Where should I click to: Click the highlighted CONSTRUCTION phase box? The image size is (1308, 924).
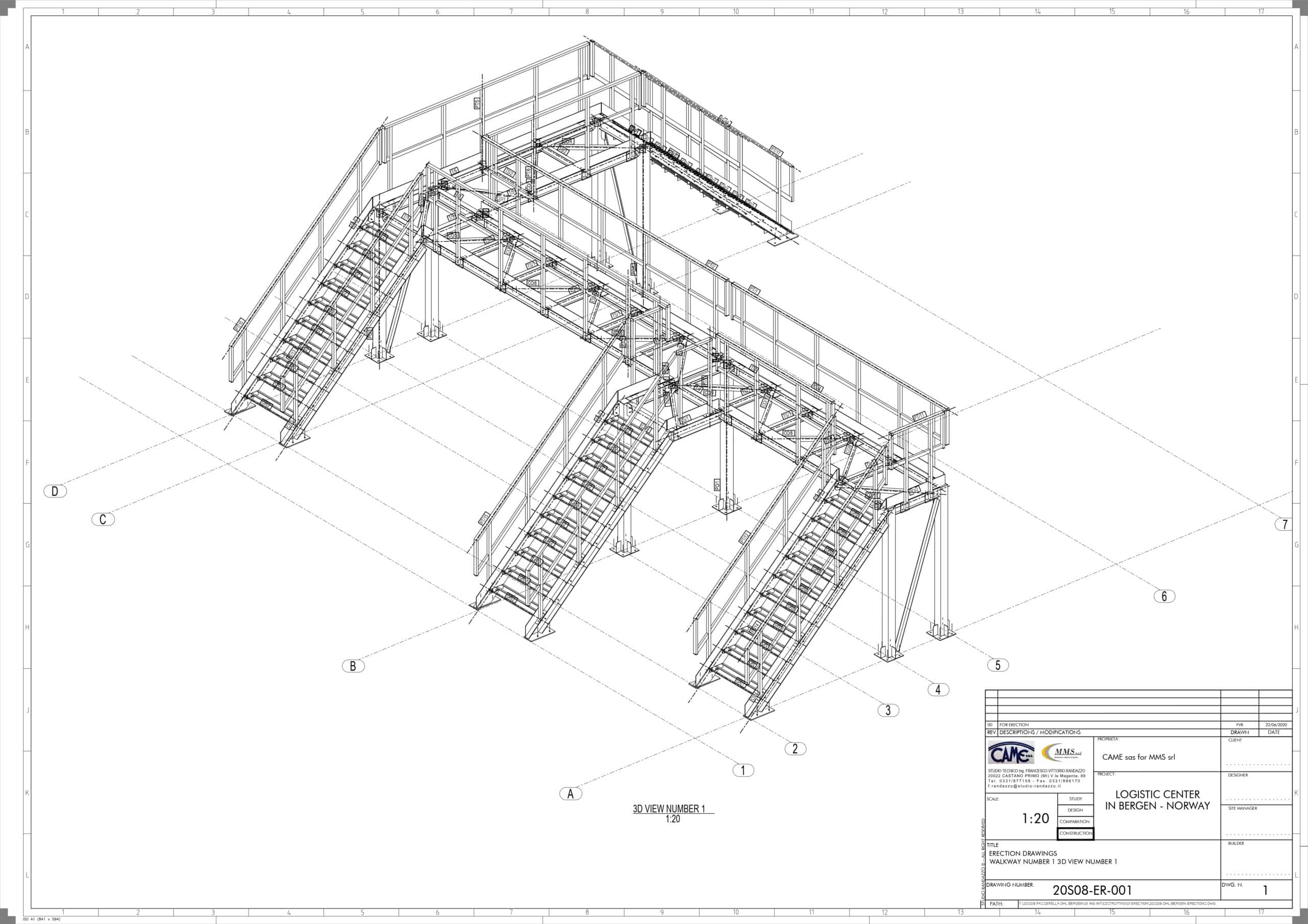point(1076,834)
